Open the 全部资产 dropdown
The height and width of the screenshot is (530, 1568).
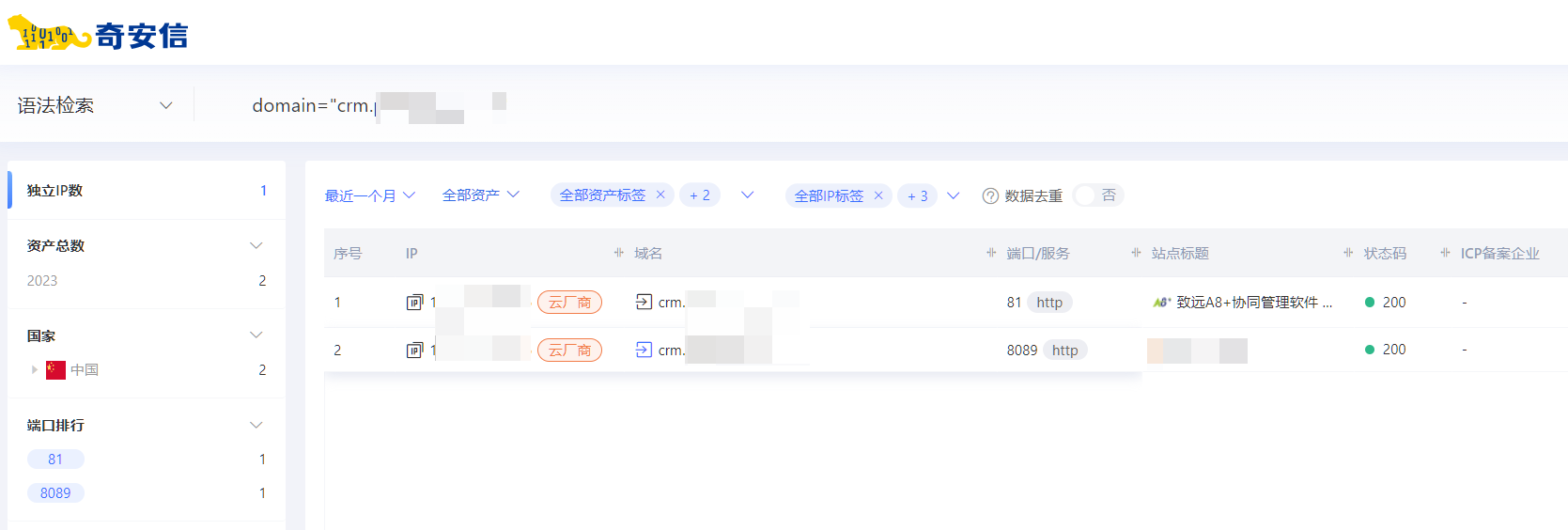480,195
